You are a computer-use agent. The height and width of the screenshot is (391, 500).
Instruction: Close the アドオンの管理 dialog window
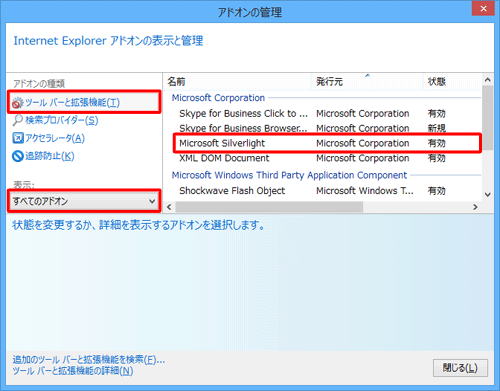tap(483, 9)
